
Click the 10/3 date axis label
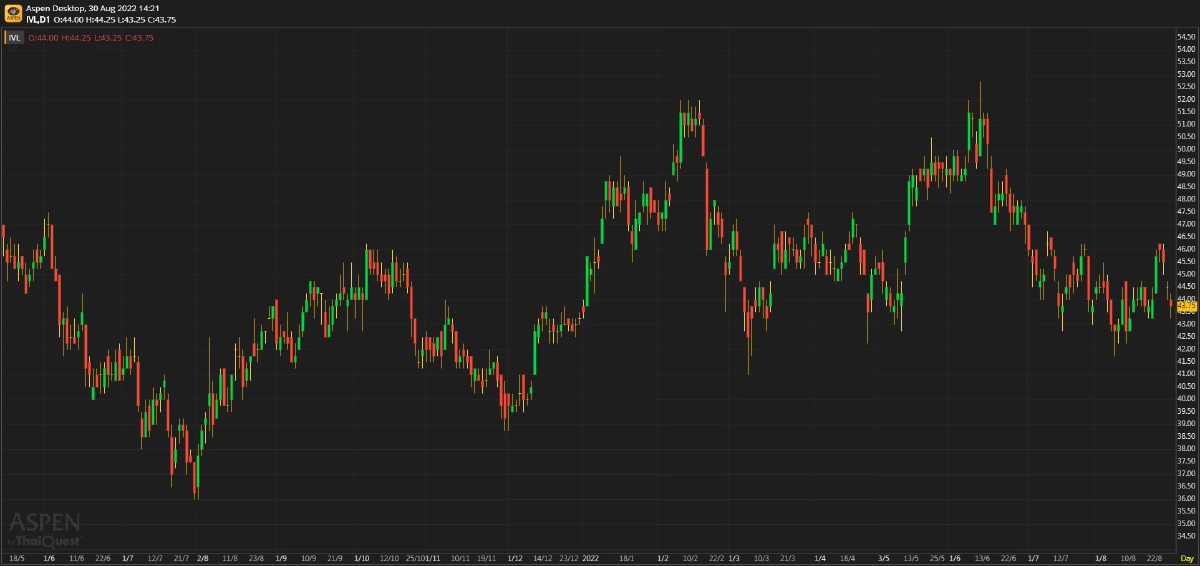(761, 558)
